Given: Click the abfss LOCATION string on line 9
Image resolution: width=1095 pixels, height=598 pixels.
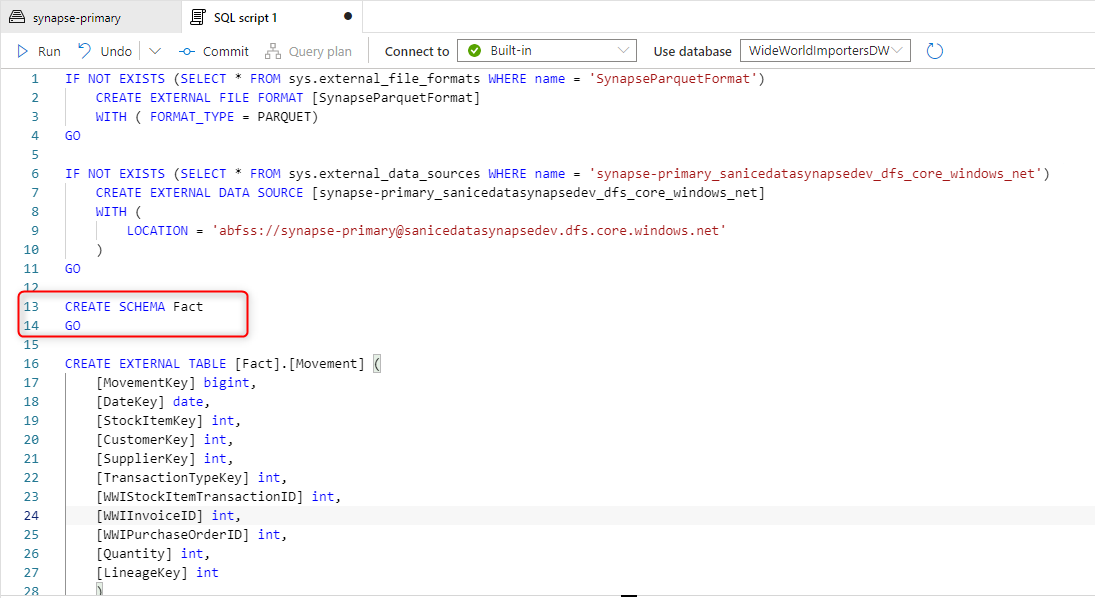Looking at the screenshot, I should point(469,231).
